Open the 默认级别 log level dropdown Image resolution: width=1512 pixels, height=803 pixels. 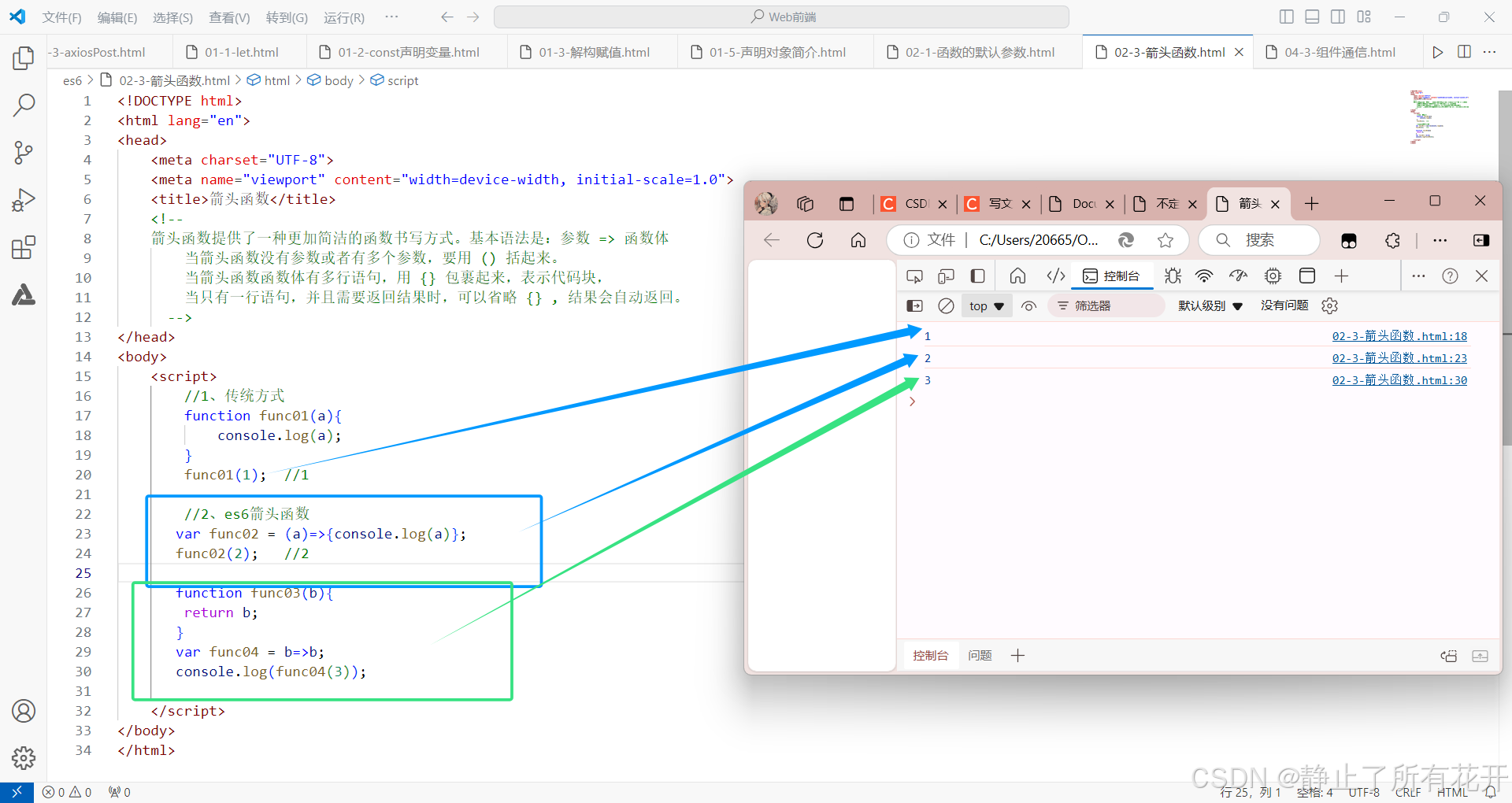pos(1210,305)
